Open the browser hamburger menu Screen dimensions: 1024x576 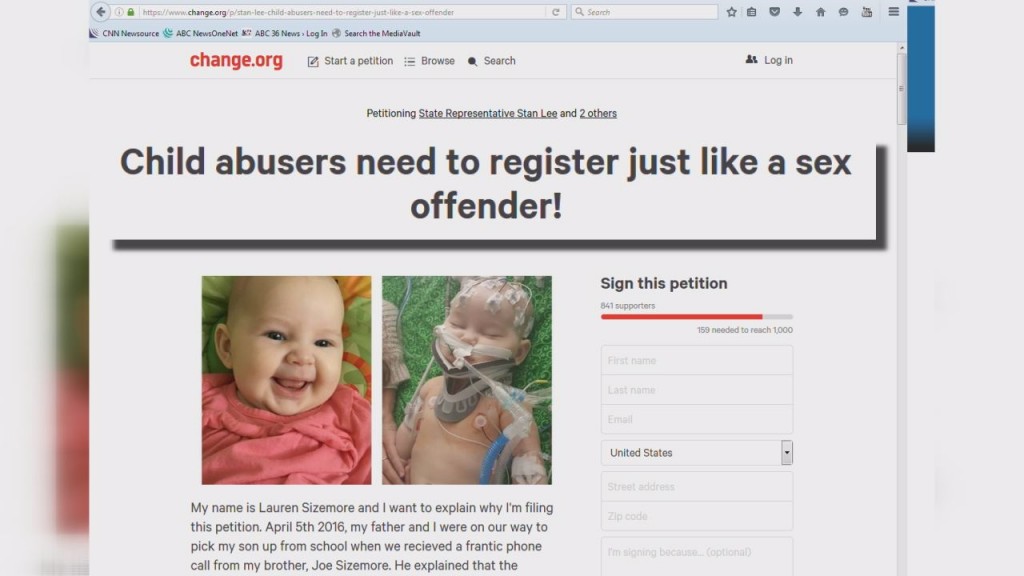[x=893, y=12]
